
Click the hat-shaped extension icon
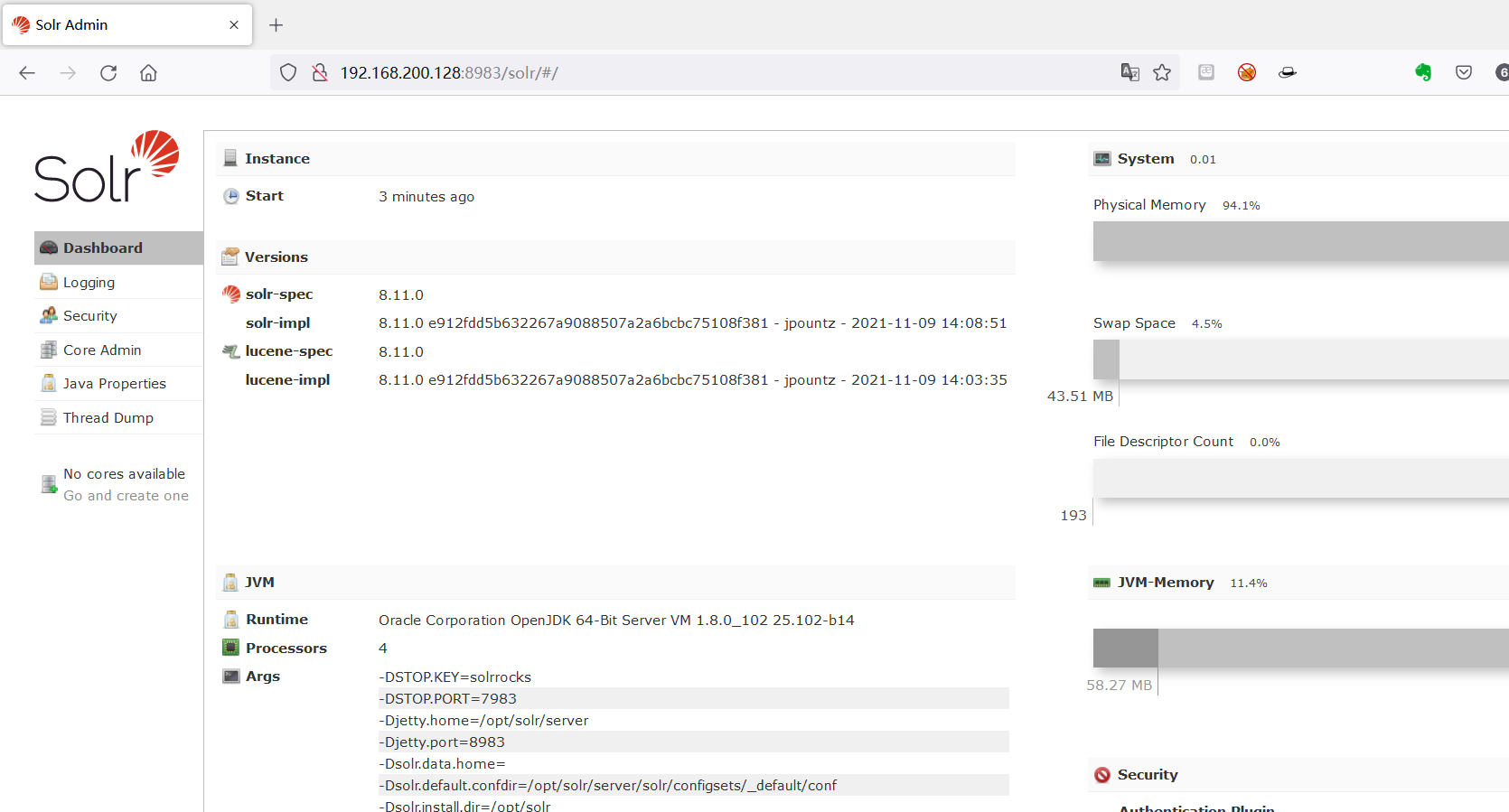[x=1288, y=73]
